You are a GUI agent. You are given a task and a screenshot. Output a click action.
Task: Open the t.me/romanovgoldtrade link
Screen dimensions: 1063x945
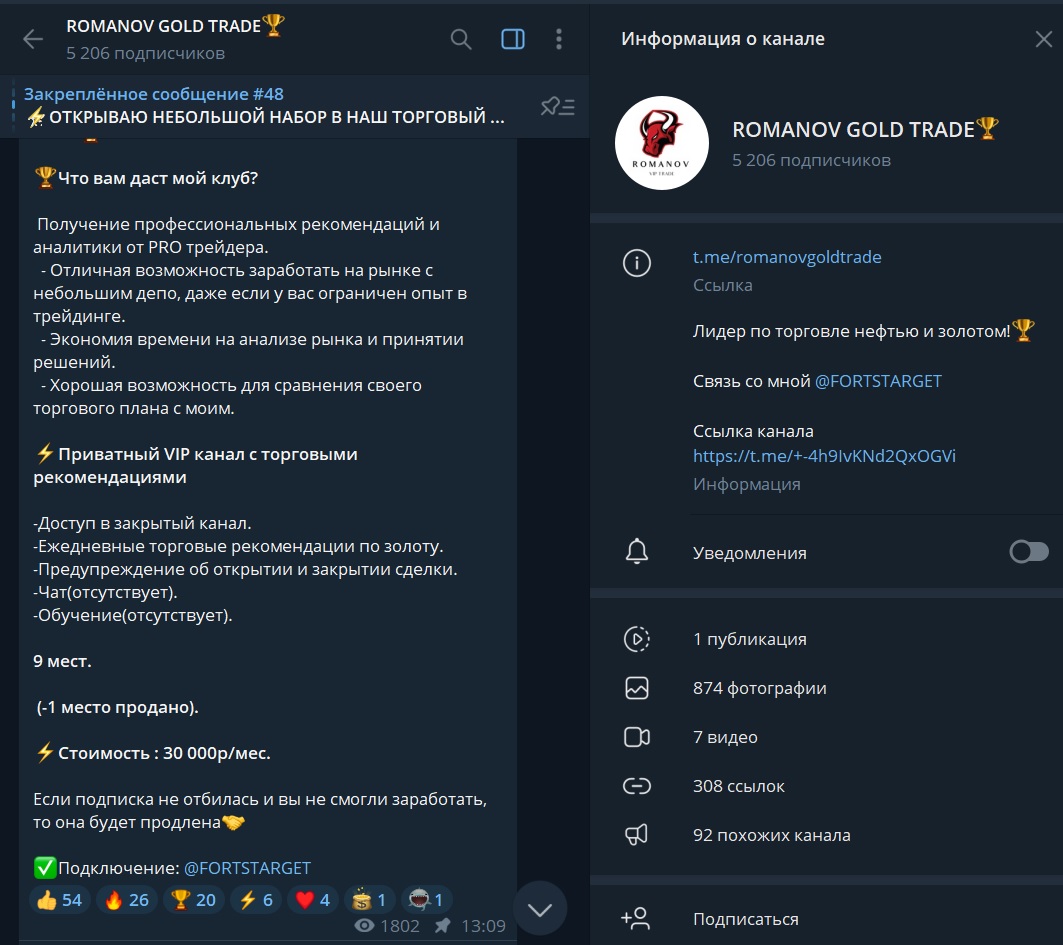(787, 257)
